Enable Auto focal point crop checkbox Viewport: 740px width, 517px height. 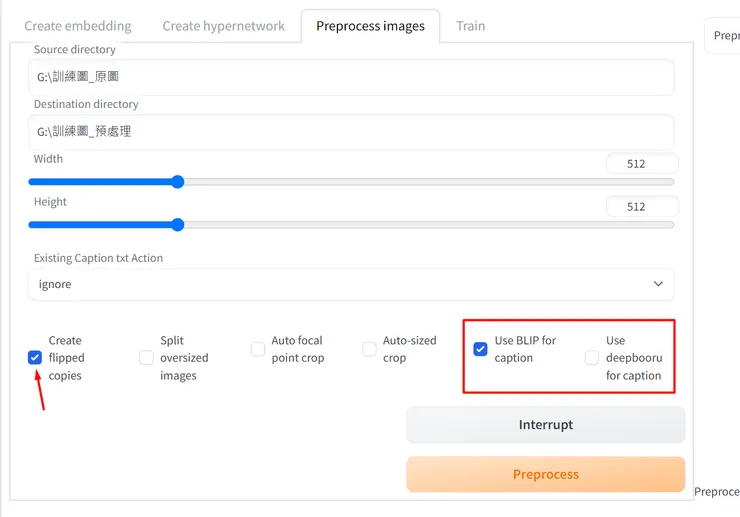(258, 349)
